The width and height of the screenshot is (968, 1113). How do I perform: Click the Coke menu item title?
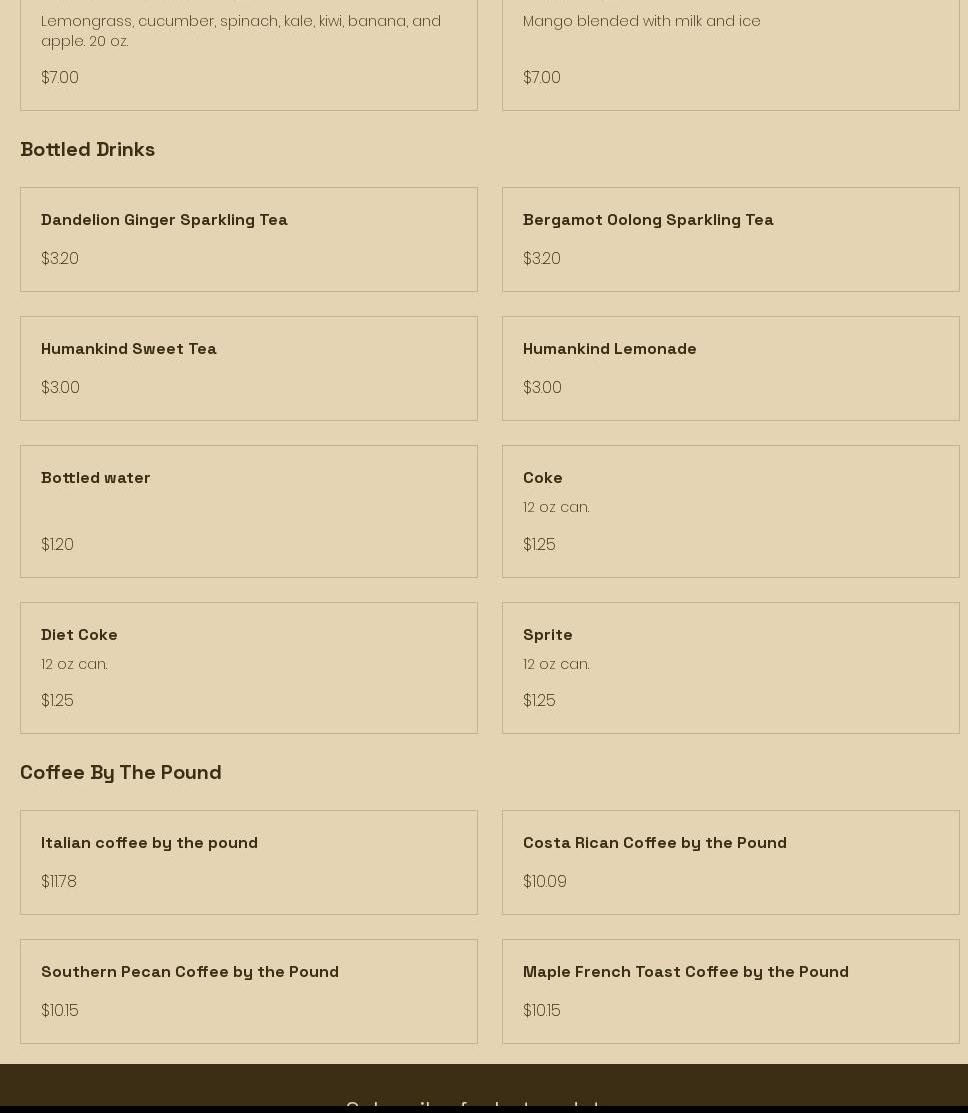pos(543,478)
